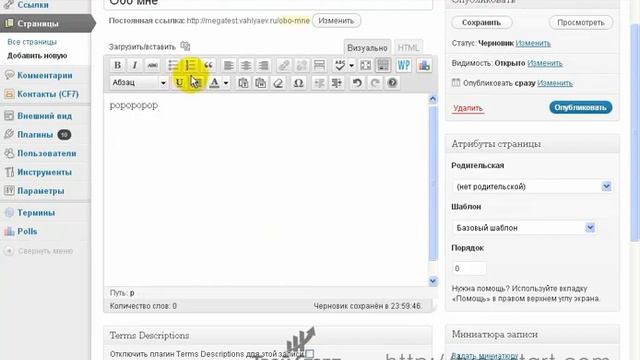The image size is (640, 360).
Task: Click the Порядок order input field
Action: (x=469, y=269)
